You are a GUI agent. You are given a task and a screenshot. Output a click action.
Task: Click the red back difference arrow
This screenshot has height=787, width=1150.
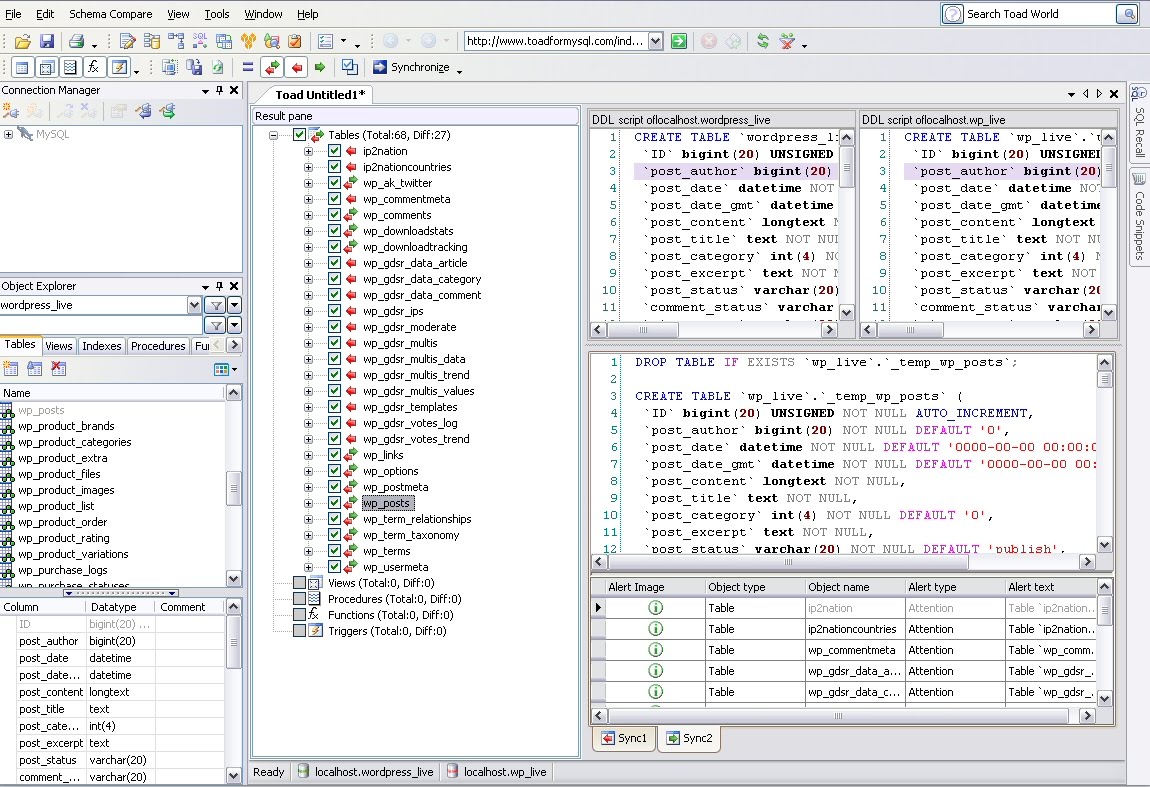coord(296,67)
